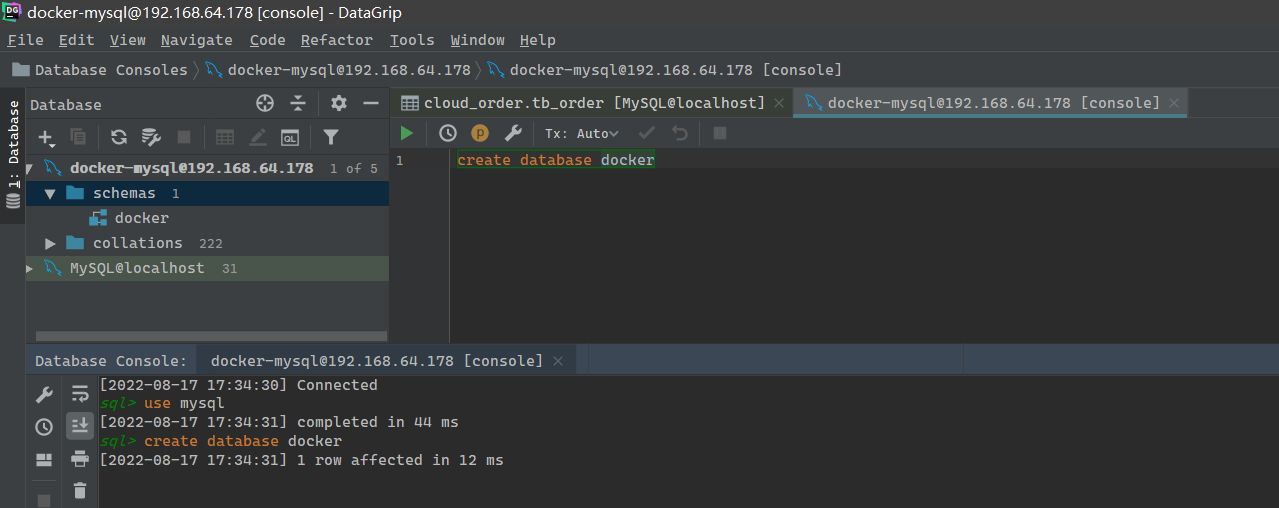Click the green Execute run button
The image size is (1279, 508).
406,133
